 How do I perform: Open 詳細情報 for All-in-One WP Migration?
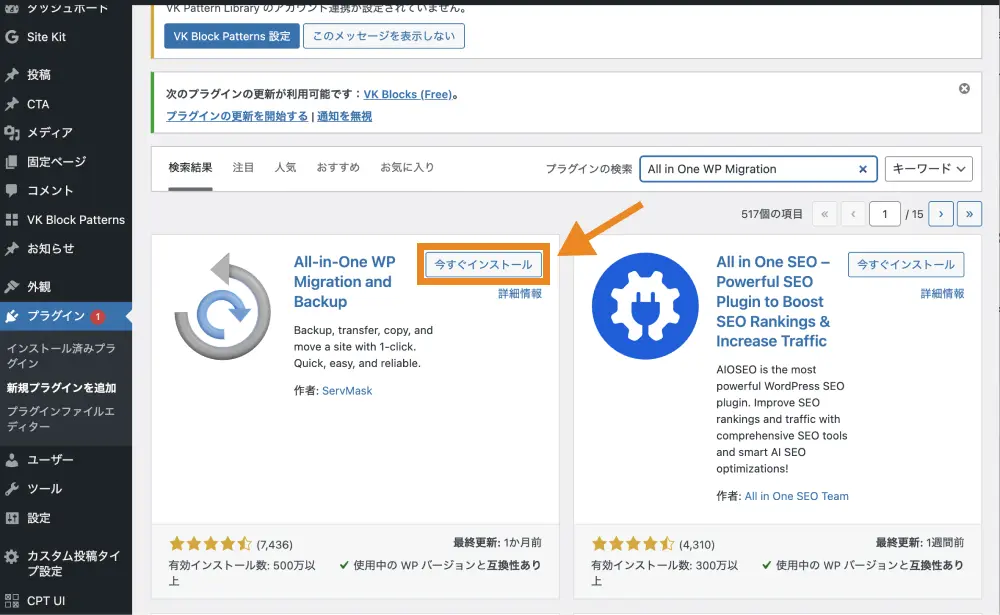(520, 293)
